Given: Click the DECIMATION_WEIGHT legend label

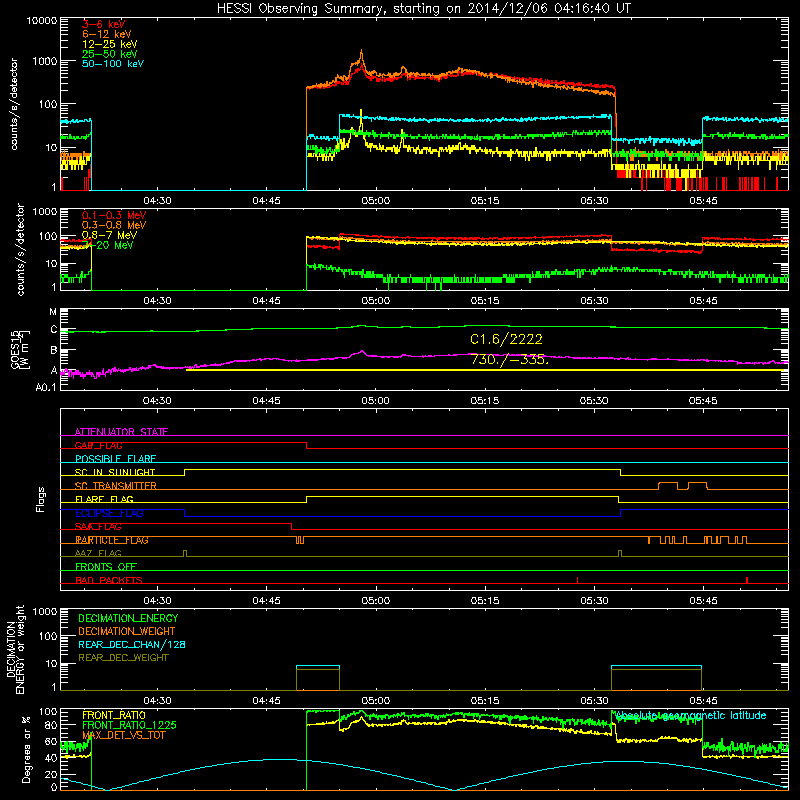Looking at the screenshot, I should [x=127, y=631].
